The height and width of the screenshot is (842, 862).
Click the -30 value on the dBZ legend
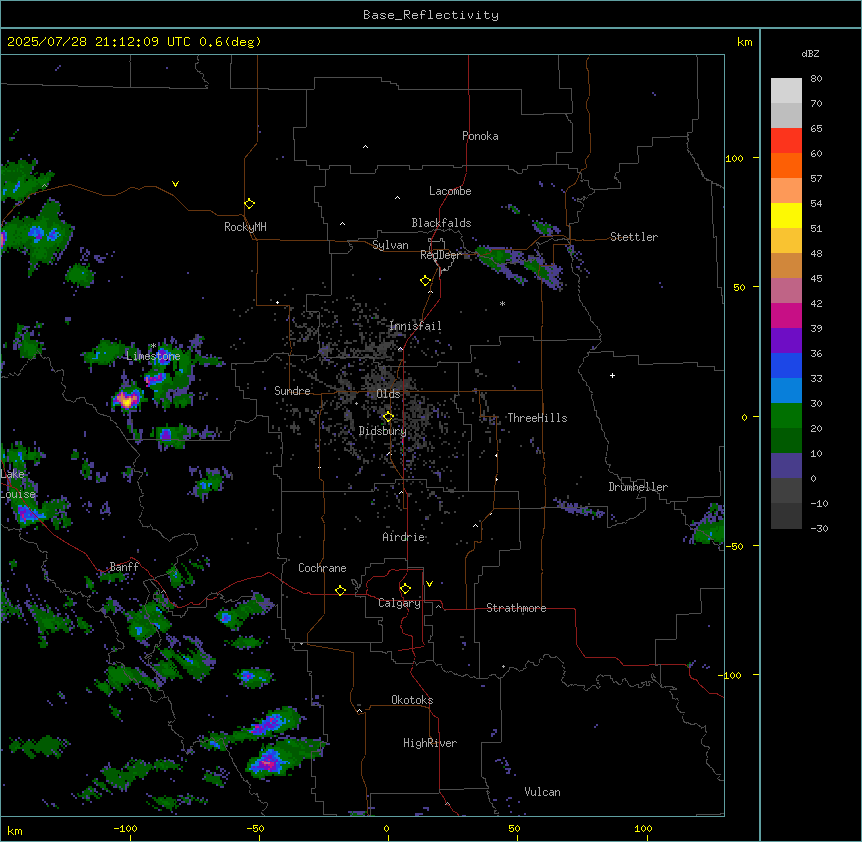819,528
